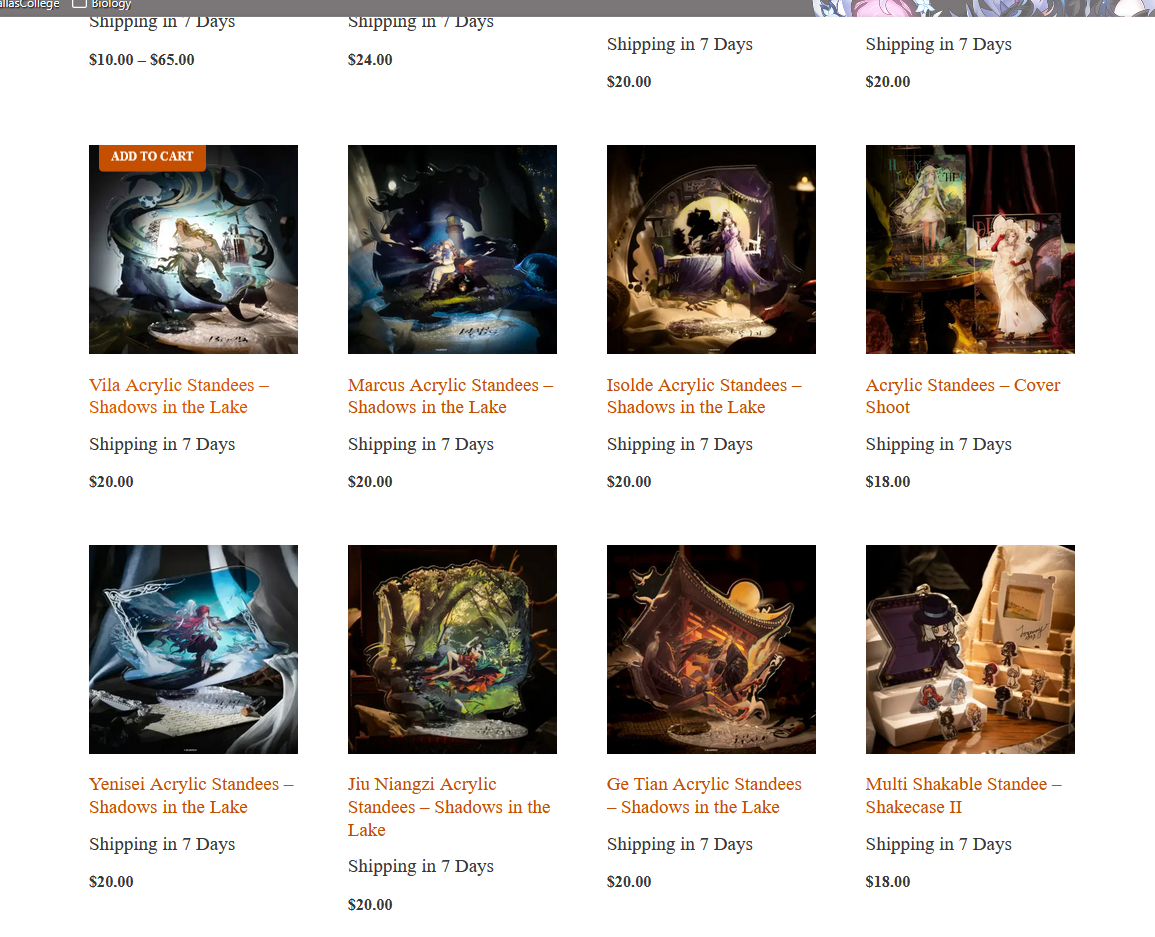
Task: Open Cover Shoot standees product image
Action: tap(970, 249)
